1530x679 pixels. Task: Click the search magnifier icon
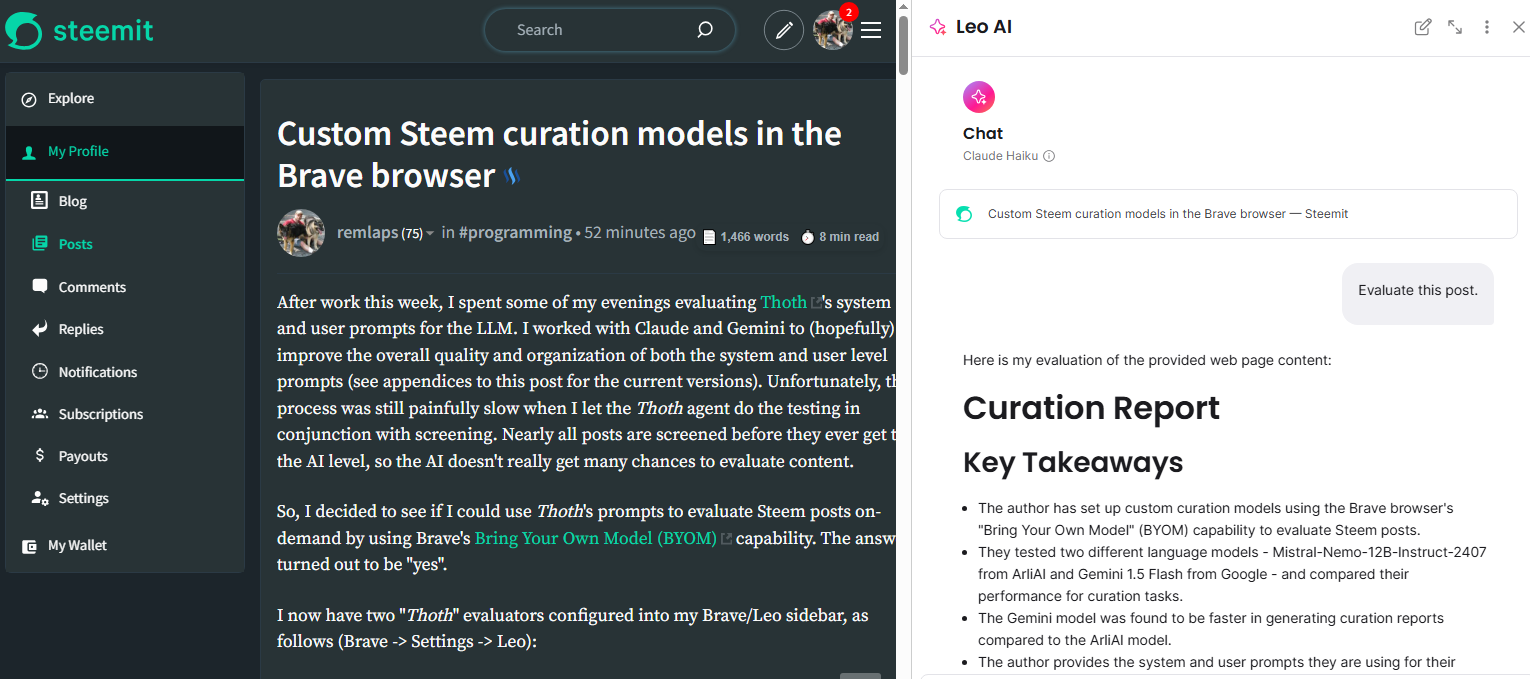click(x=705, y=30)
